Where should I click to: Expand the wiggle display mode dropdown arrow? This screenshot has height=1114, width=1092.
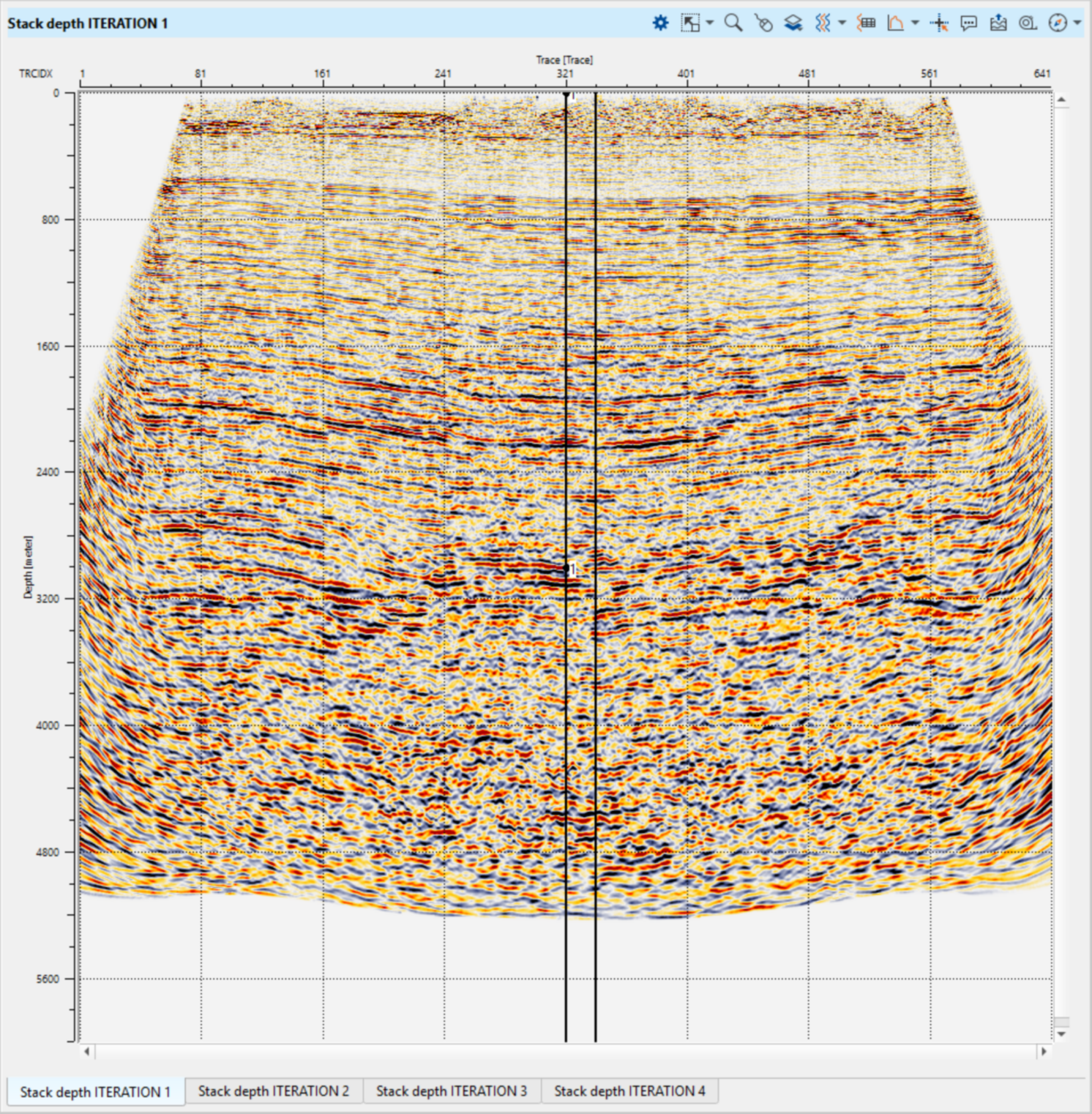tap(842, 23)
